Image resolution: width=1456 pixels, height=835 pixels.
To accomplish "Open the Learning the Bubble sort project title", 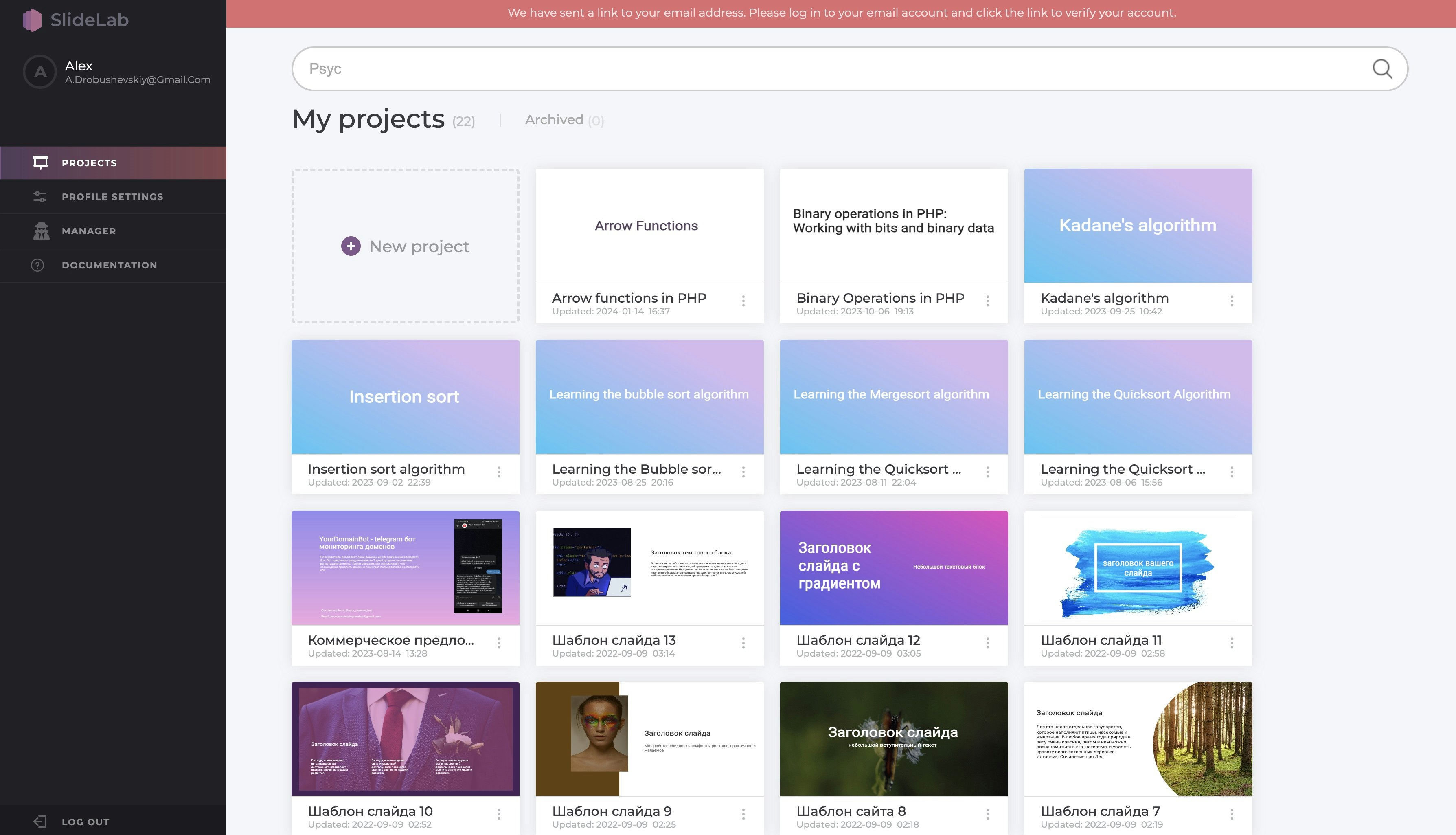I will click(x=636, y=469).
